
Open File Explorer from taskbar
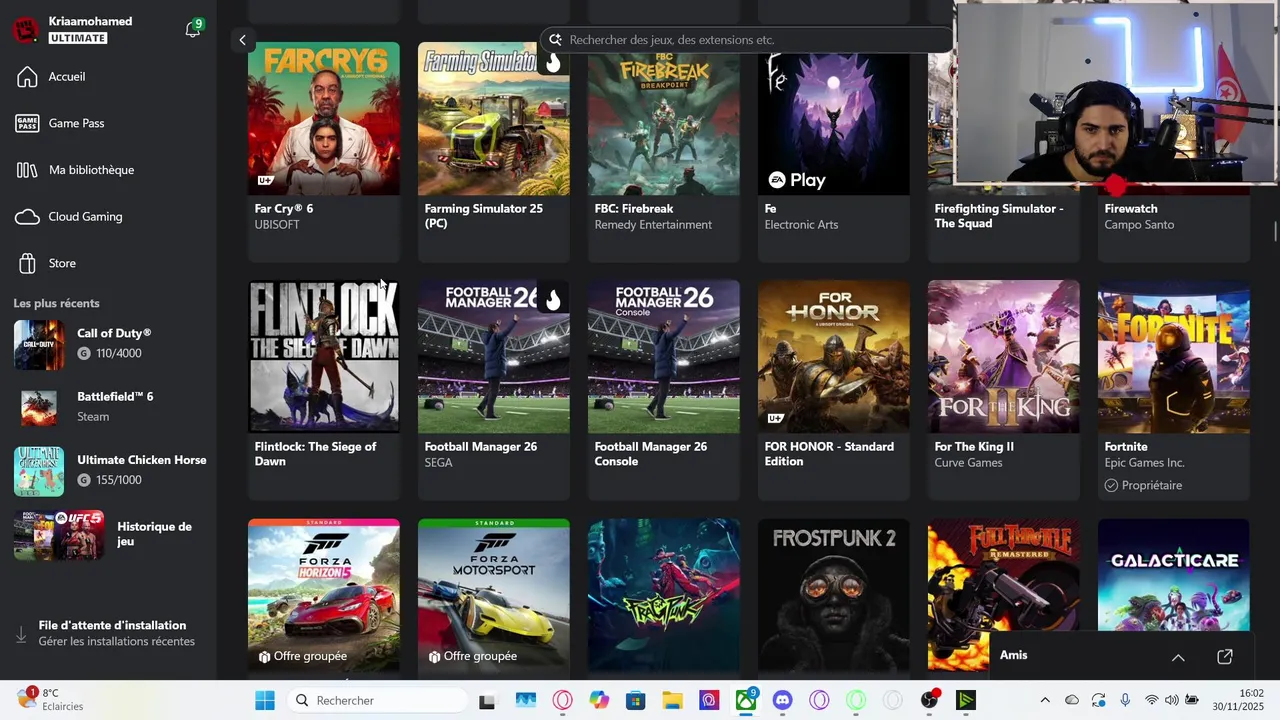[x=673, y=700]
